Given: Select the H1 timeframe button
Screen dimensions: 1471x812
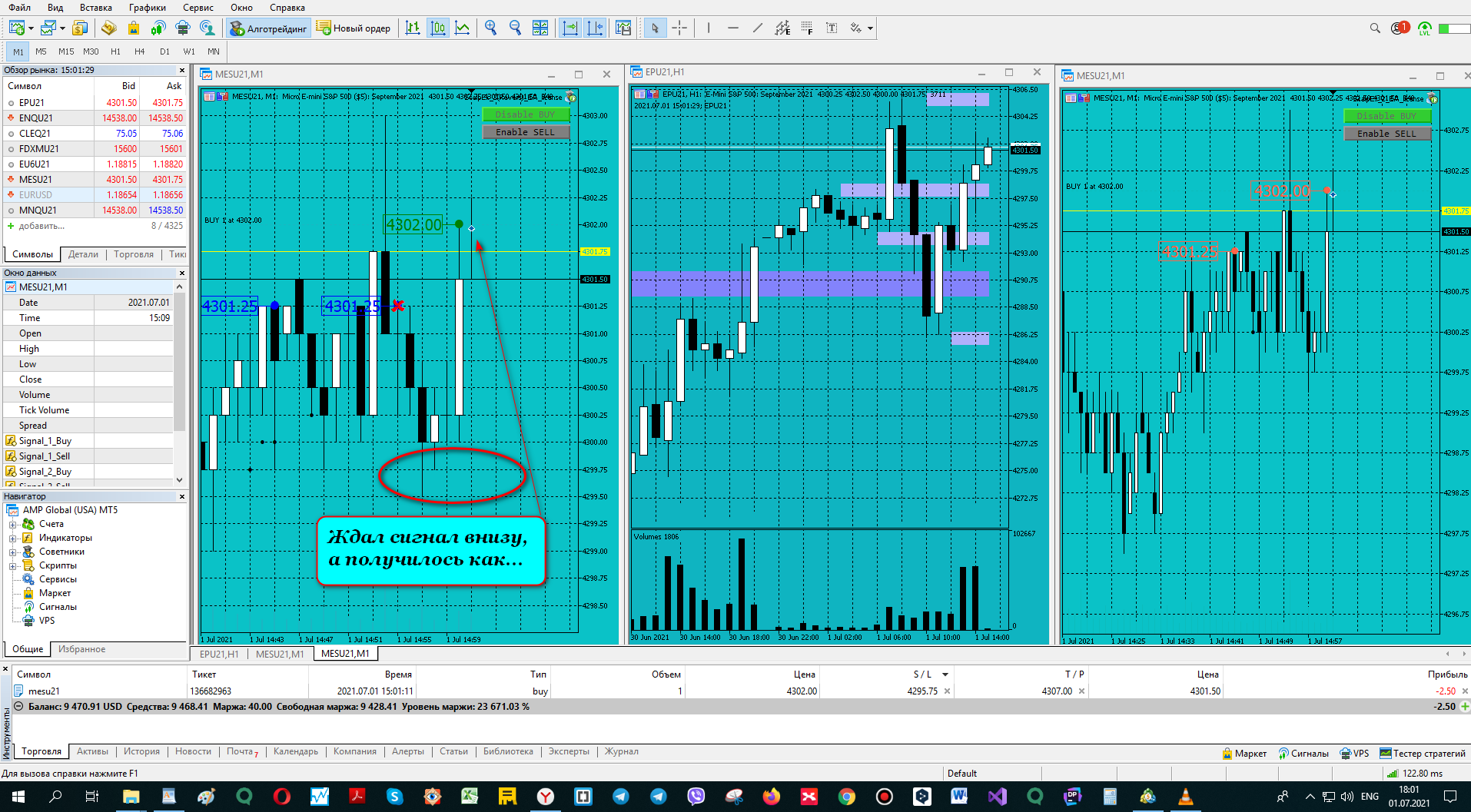Looking at the screenshot, I should (116, 51).
